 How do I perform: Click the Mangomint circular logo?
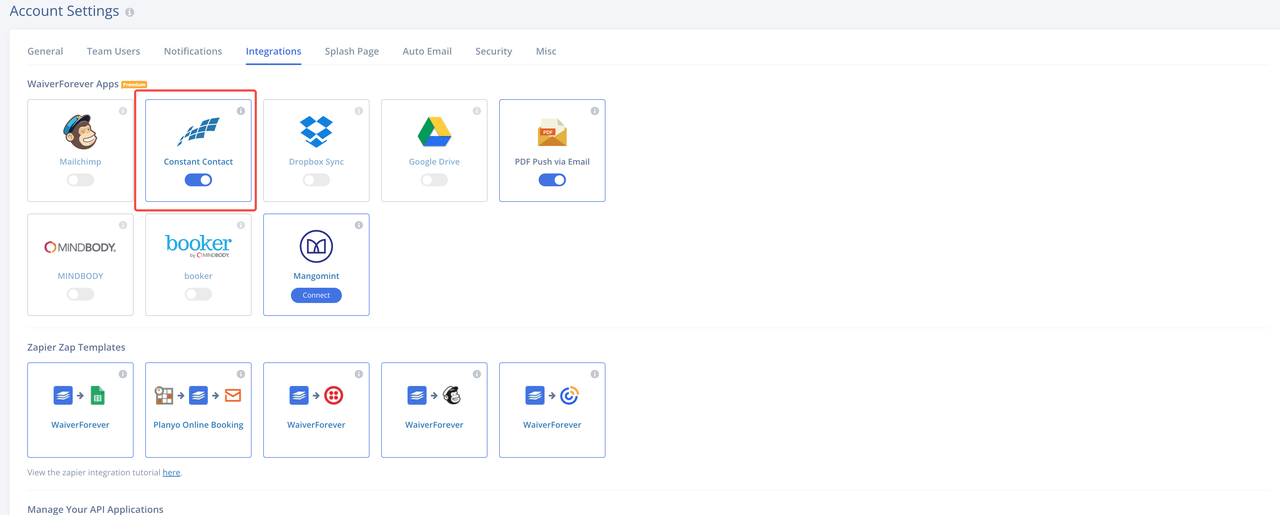click(316, 246)
